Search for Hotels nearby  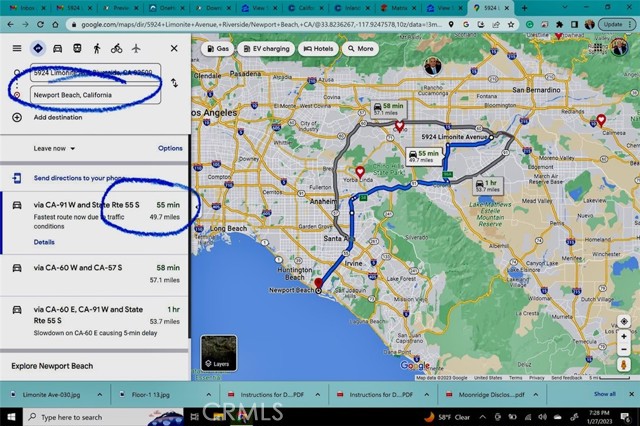pyautogui.click(x=318, y=49)
